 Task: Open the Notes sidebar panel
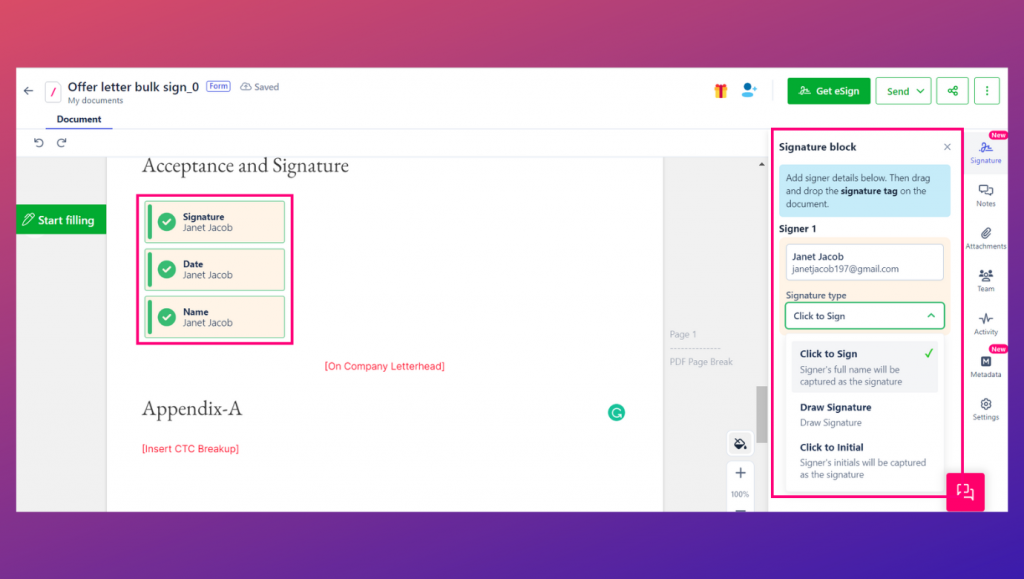(985, 195)
